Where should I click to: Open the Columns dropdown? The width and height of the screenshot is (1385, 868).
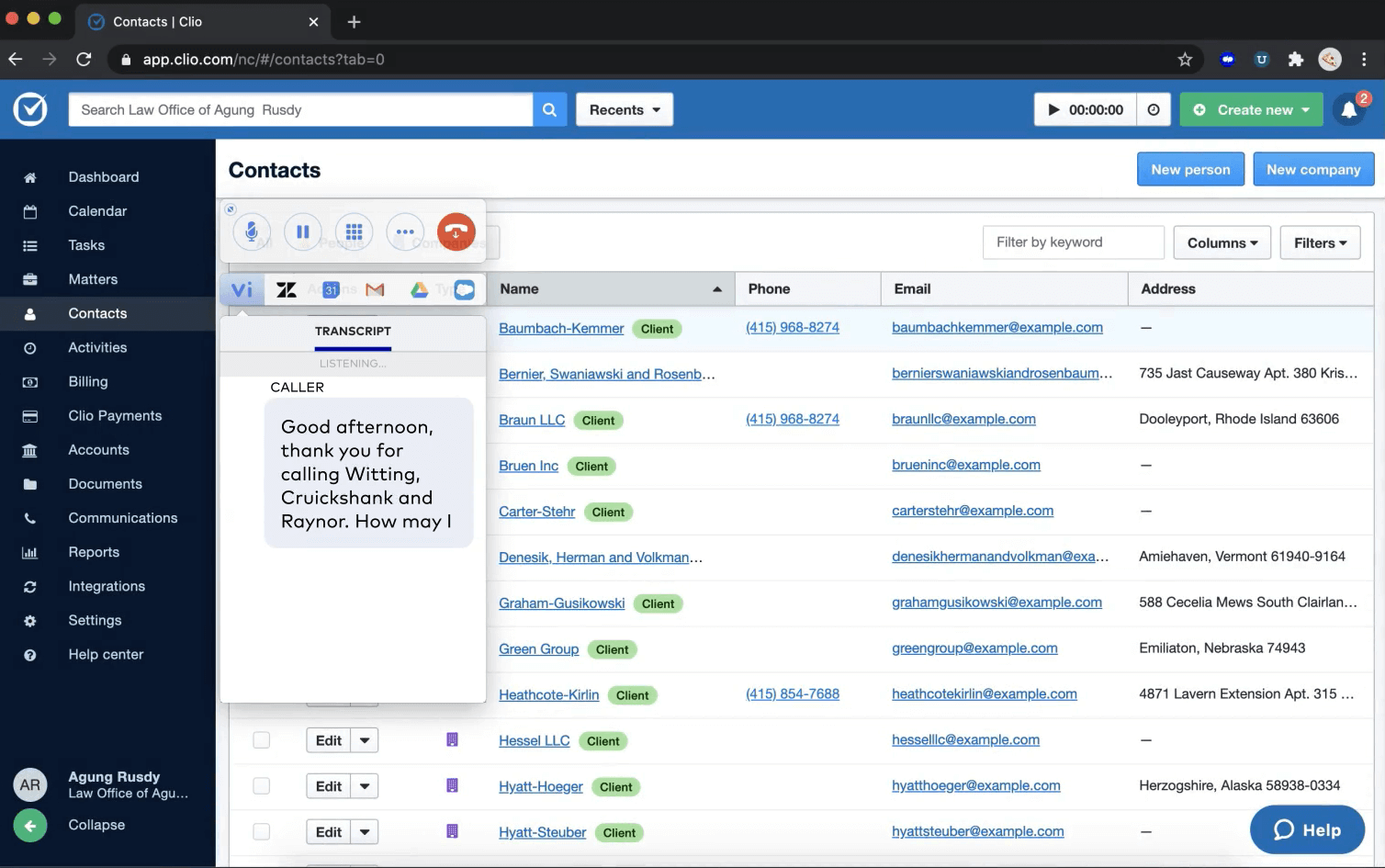pos(1222,242)
